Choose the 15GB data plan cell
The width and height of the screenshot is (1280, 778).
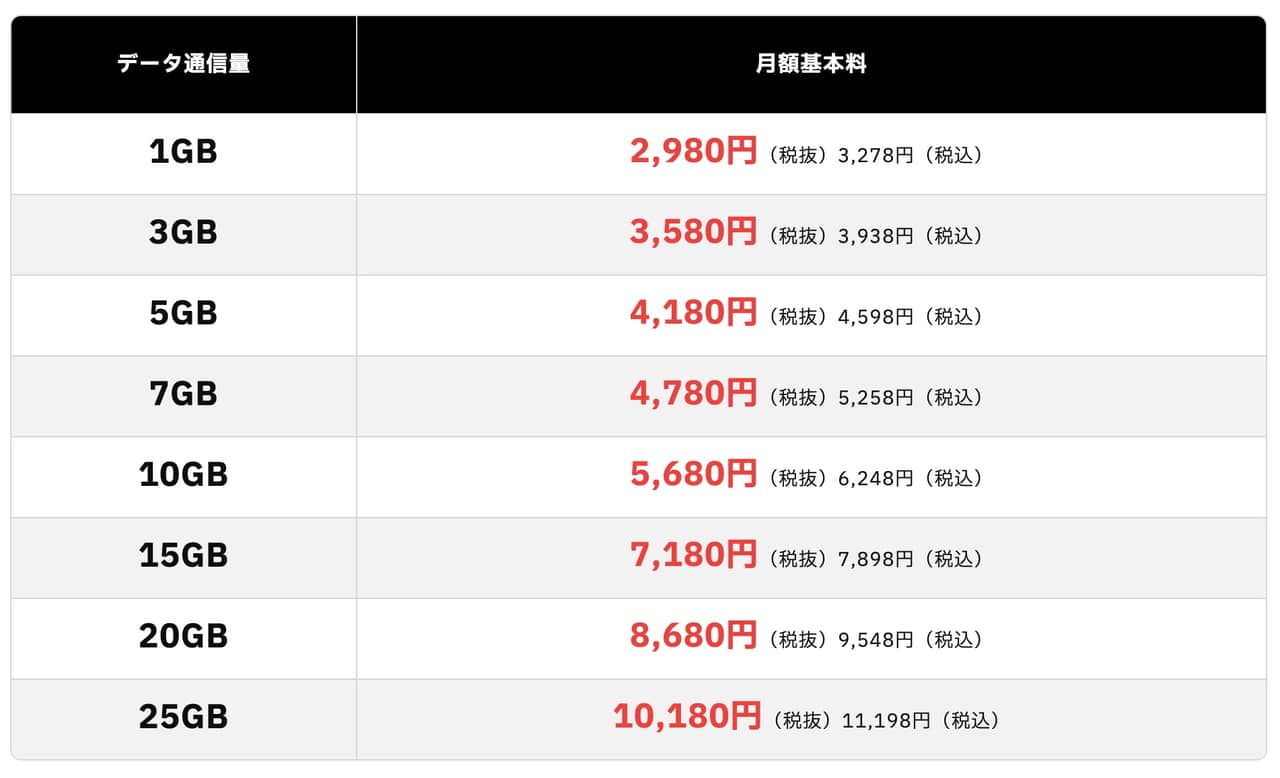coord(183,556)
